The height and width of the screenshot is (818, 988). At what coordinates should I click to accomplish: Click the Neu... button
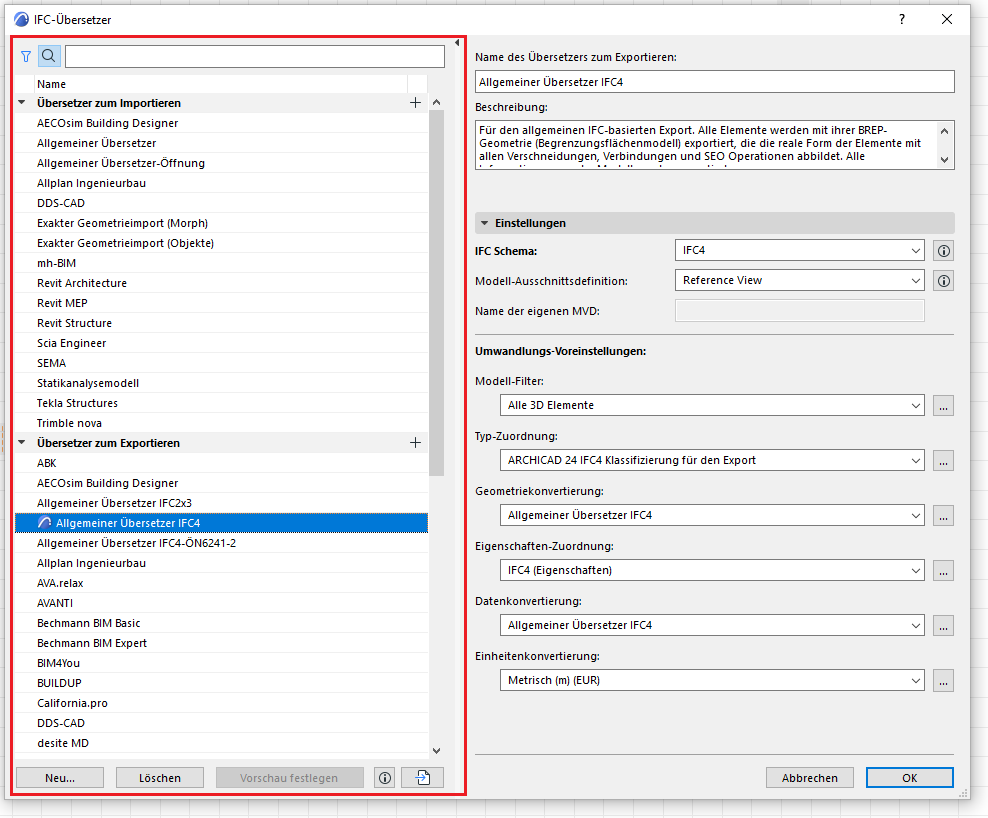click(60, 778)
